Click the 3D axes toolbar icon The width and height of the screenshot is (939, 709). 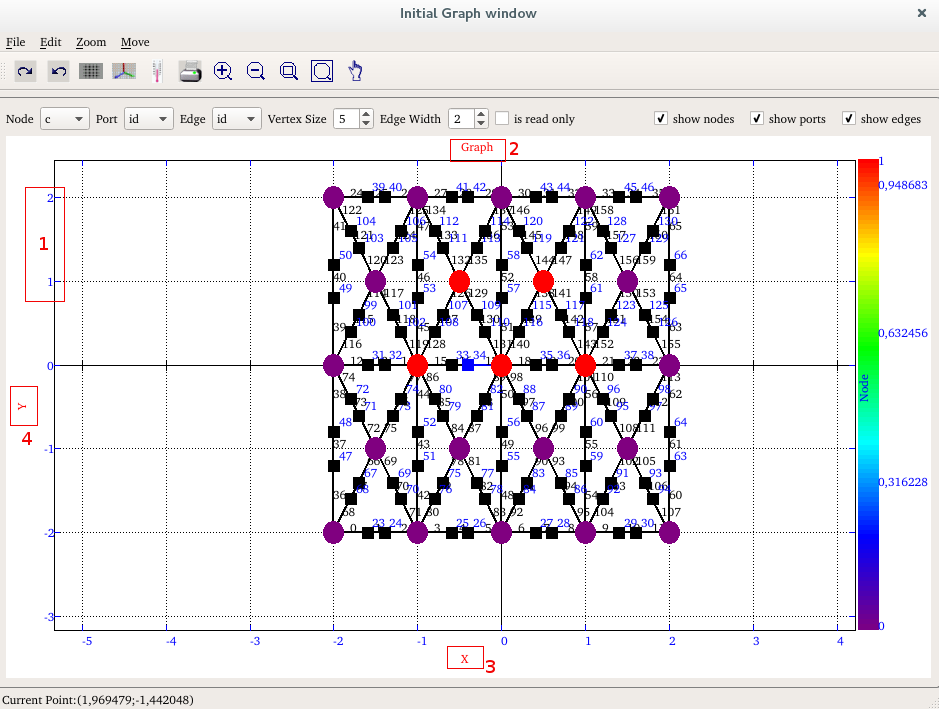click(x=124, y=71)
